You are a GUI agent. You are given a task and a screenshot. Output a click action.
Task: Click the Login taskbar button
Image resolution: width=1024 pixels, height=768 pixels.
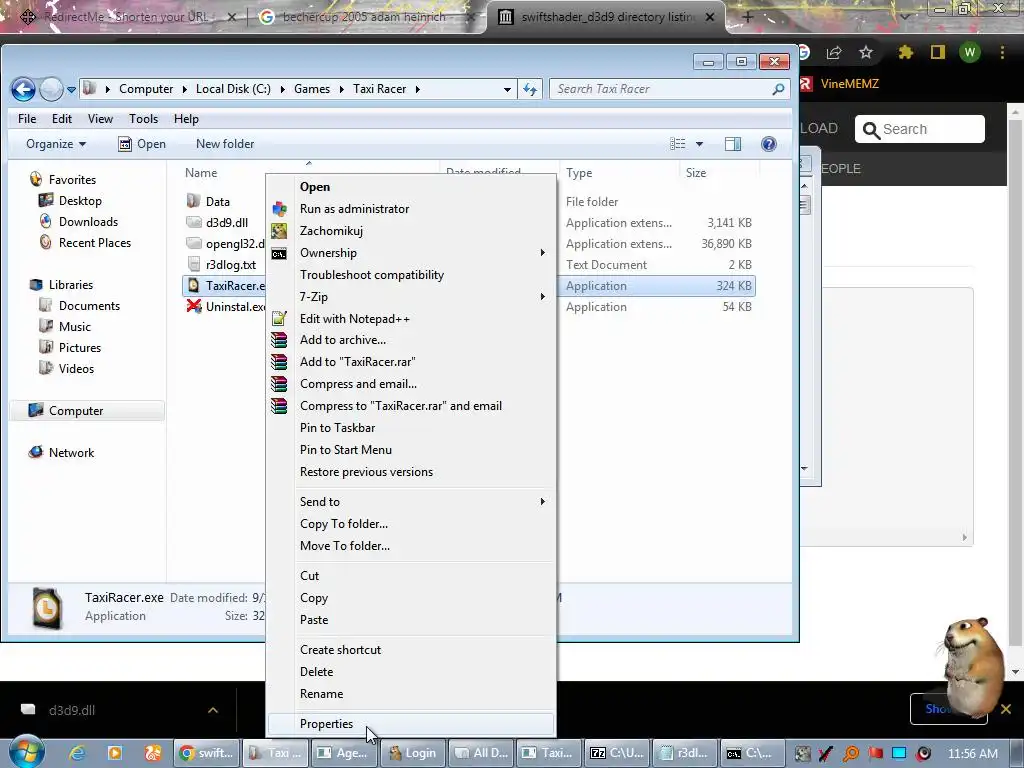tap(413, 753)
